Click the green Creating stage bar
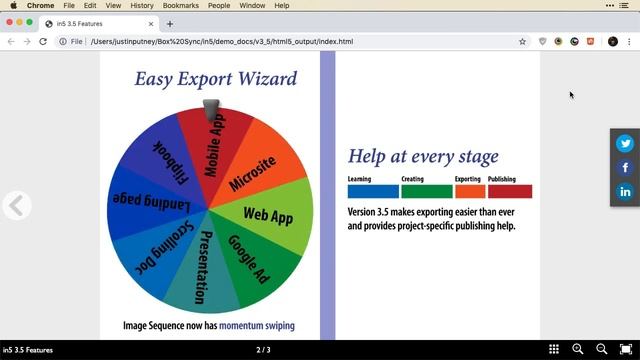 tap(427, 191)
